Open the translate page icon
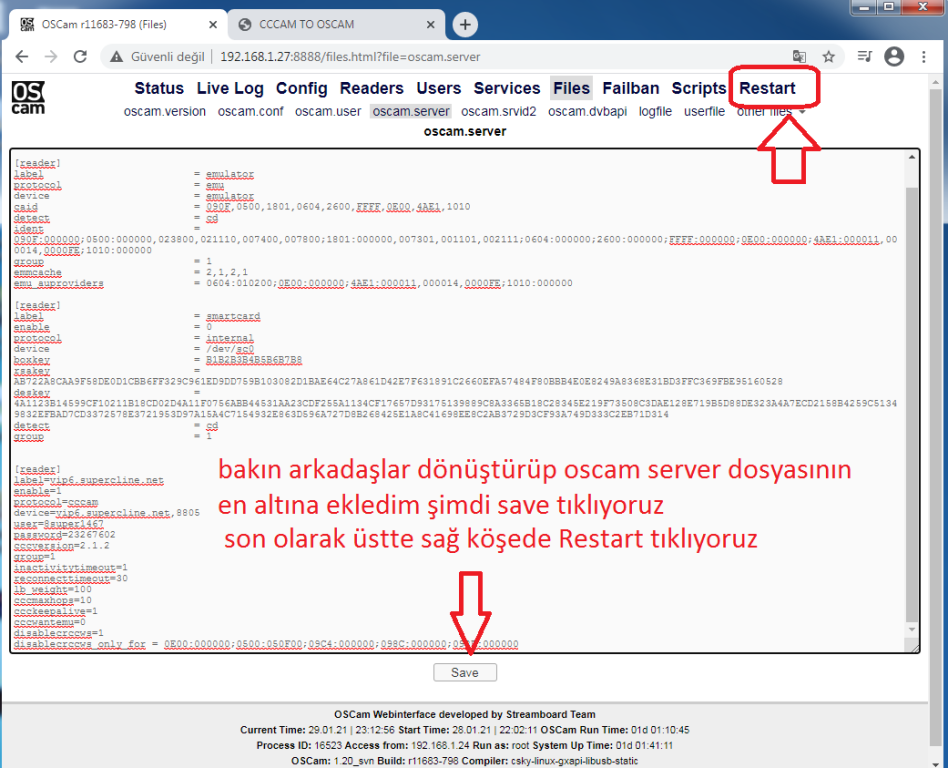948x768 pixels. pos(799,57)
